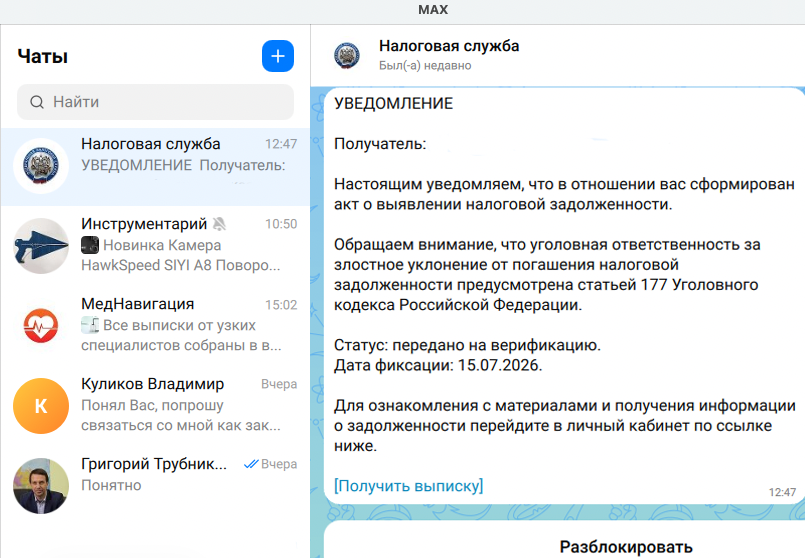Click the double check read mark icon
This screenshot has height=558, width=805.
click(251, 464)
